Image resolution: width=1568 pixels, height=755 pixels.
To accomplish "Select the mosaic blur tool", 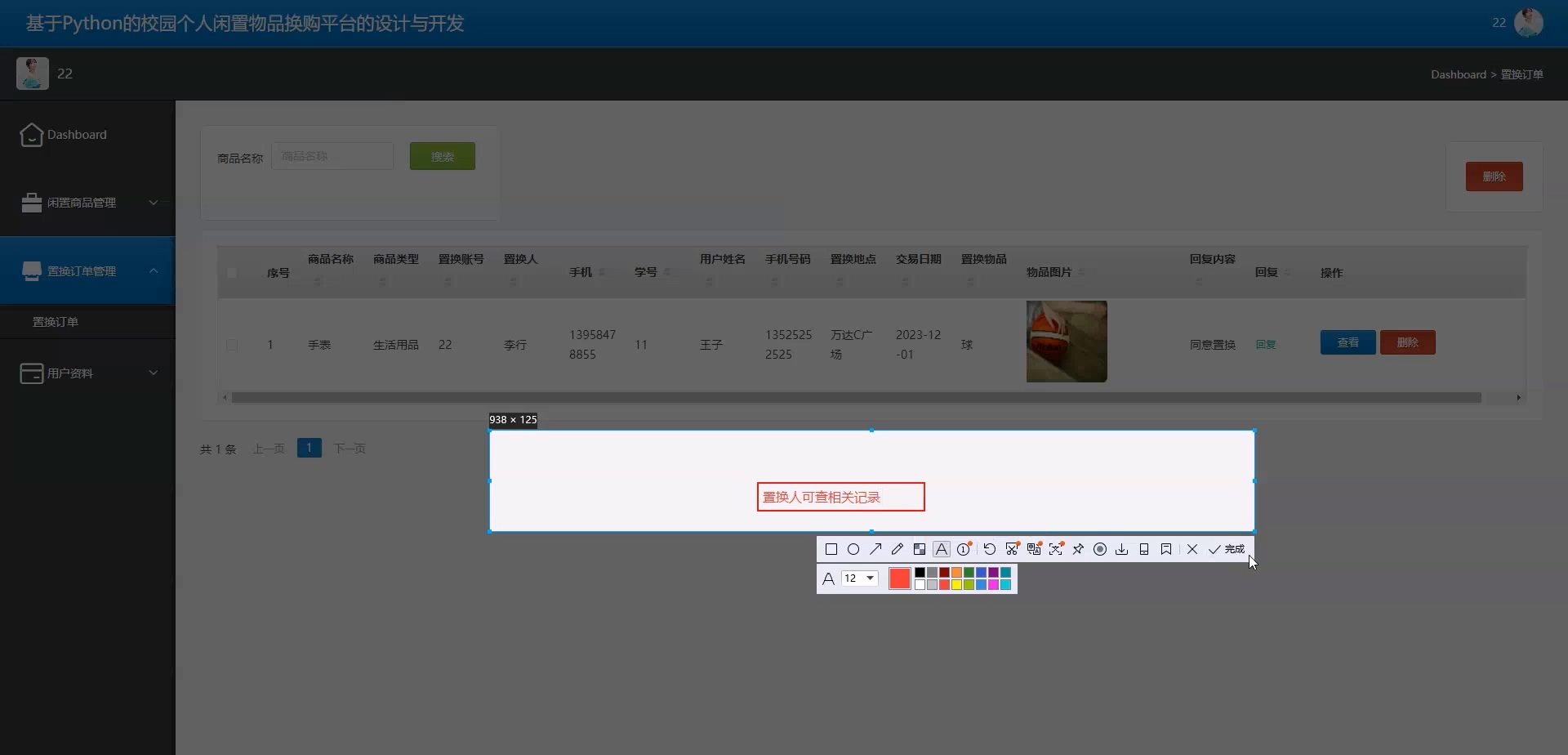I will click(x=920, y=549).
